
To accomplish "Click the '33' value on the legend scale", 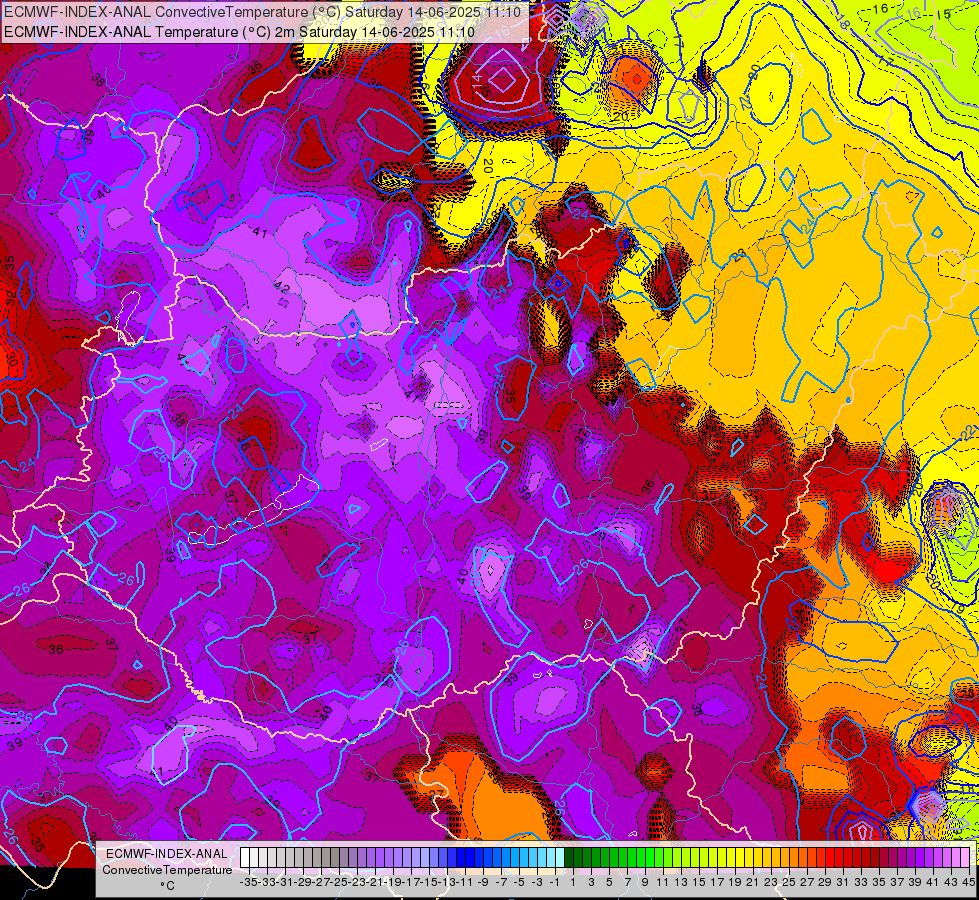I will point(860,882).
